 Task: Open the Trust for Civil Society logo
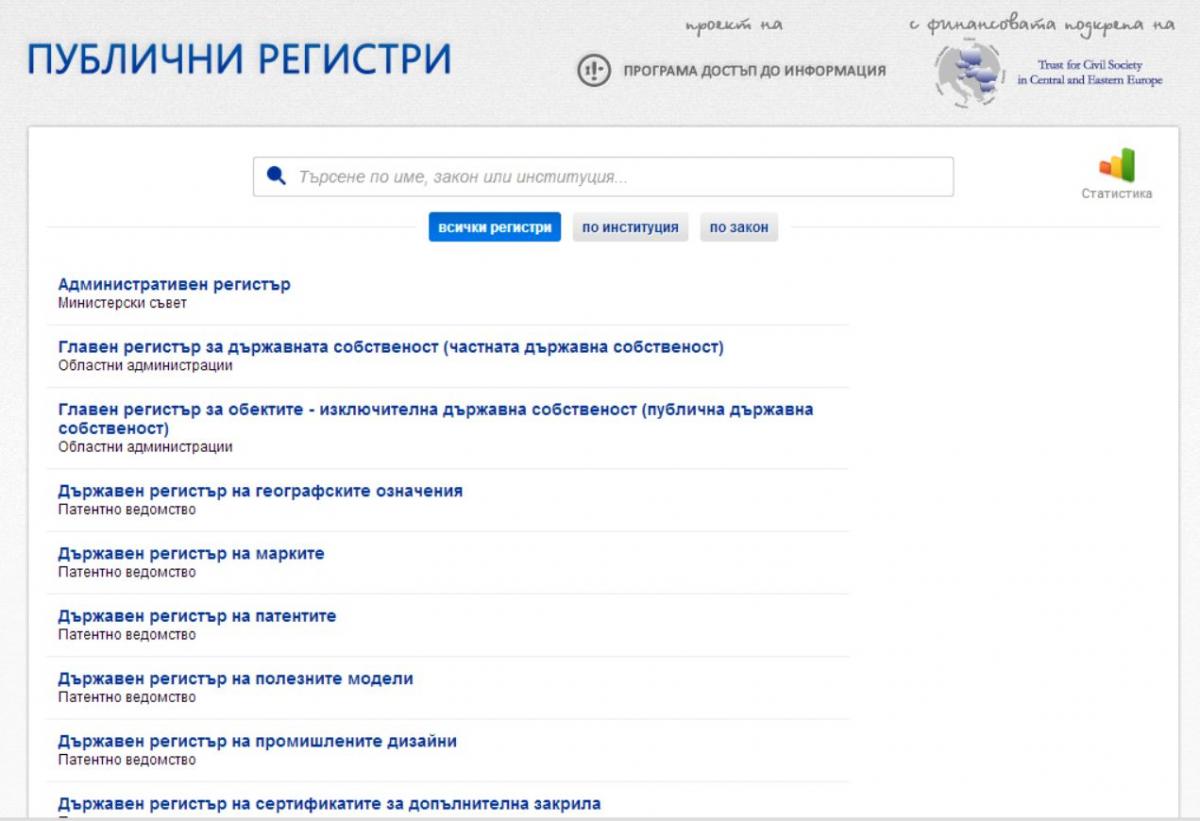coord(969,73)
